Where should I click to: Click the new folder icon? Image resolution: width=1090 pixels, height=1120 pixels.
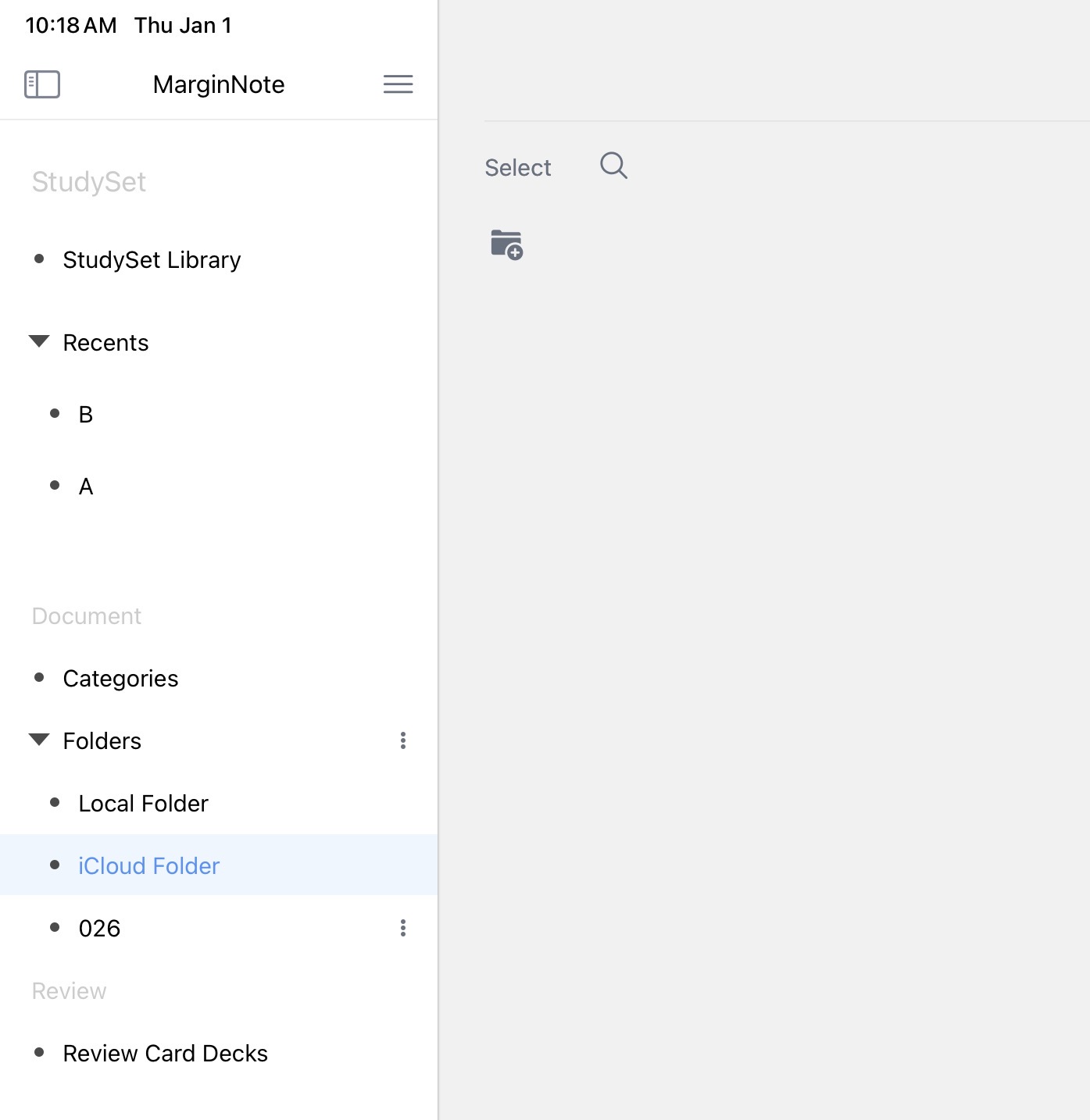click(506, 244)
